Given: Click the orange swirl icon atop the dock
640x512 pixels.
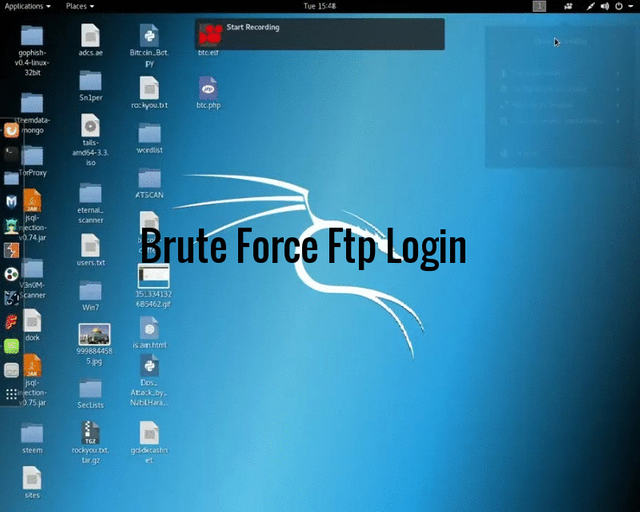Looking at the screenshot, I should point(11,131).
